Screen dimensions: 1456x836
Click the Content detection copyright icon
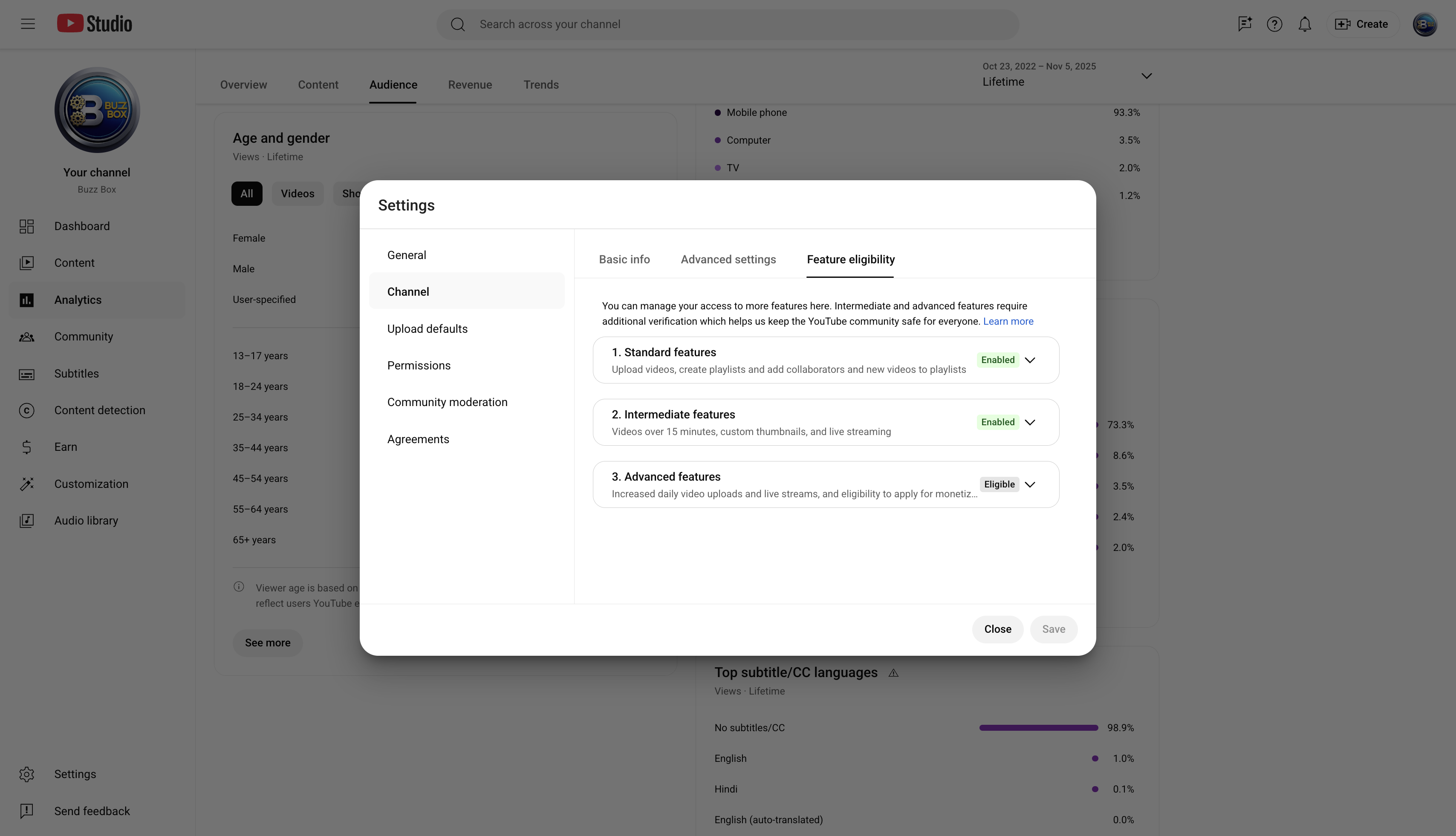click(x=26, y=410)
